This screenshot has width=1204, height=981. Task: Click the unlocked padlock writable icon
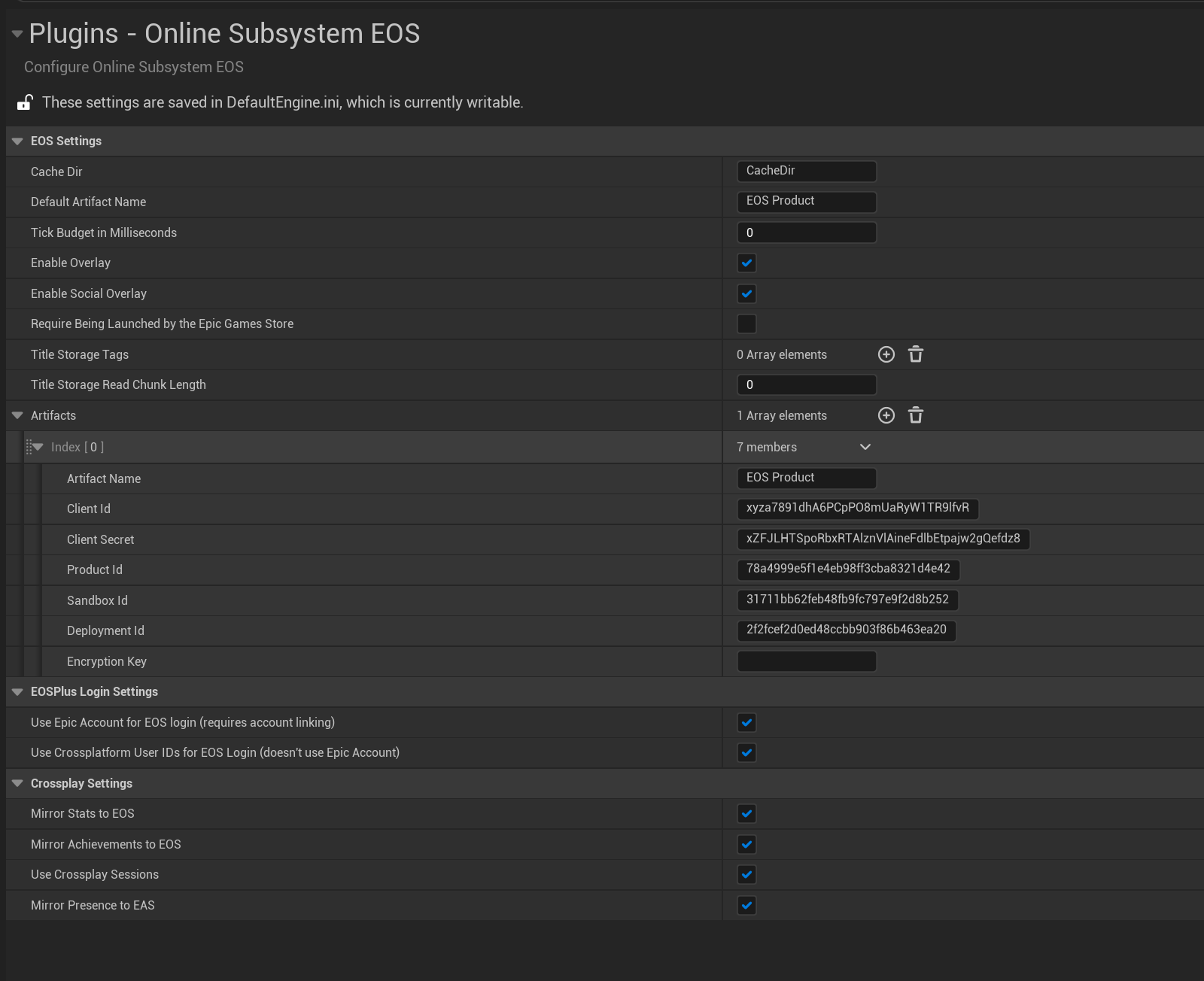point(25,102)
